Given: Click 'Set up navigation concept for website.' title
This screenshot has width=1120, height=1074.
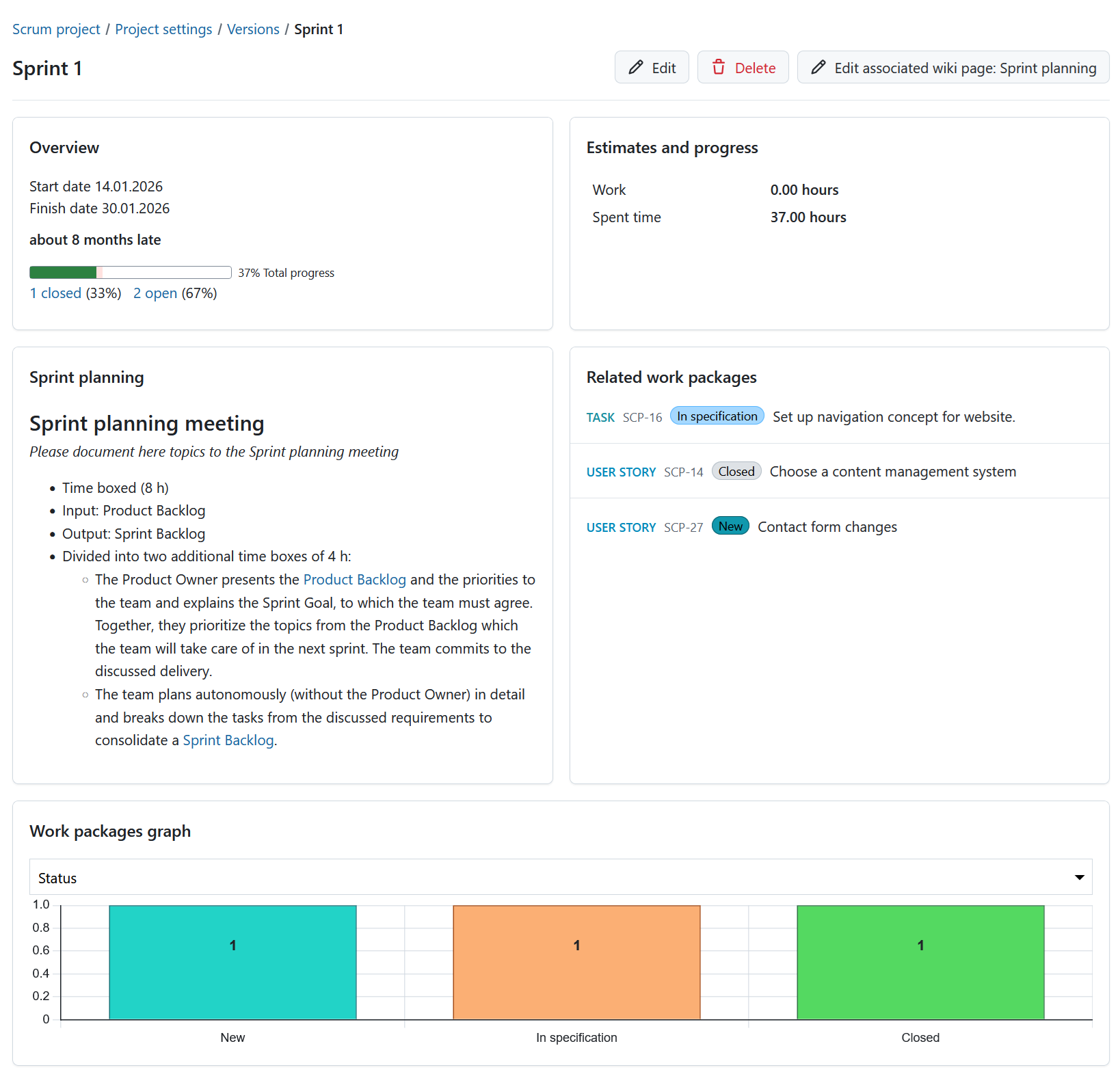Looking at the screenshot, I should point(894,417).
